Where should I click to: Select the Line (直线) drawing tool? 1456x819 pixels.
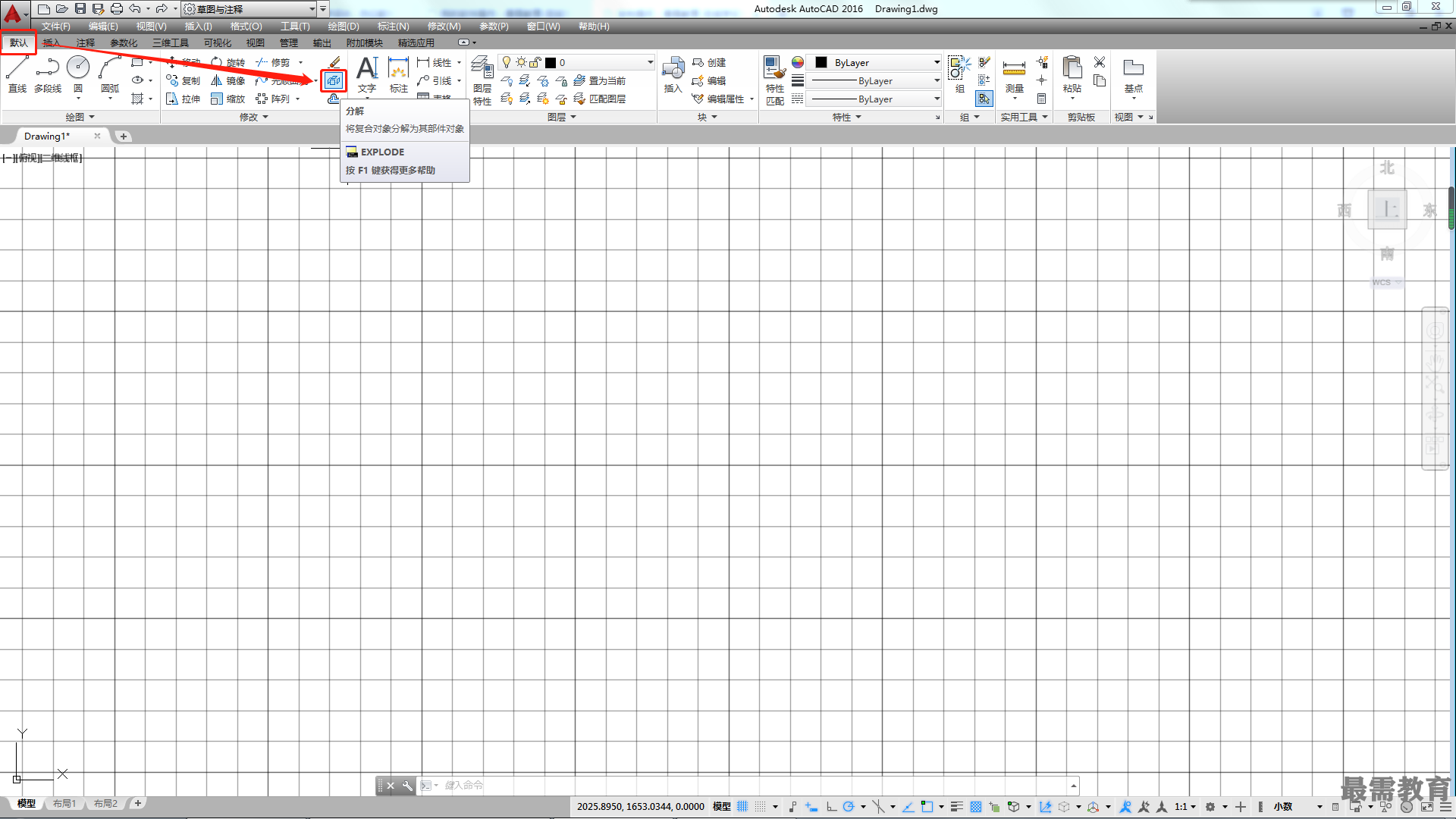[17, 74]
